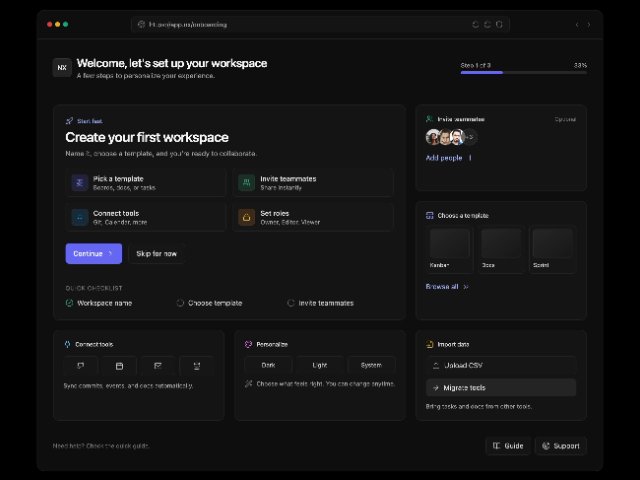640x480 pixels.
Task: Click Skip for now
Action: 156,254
